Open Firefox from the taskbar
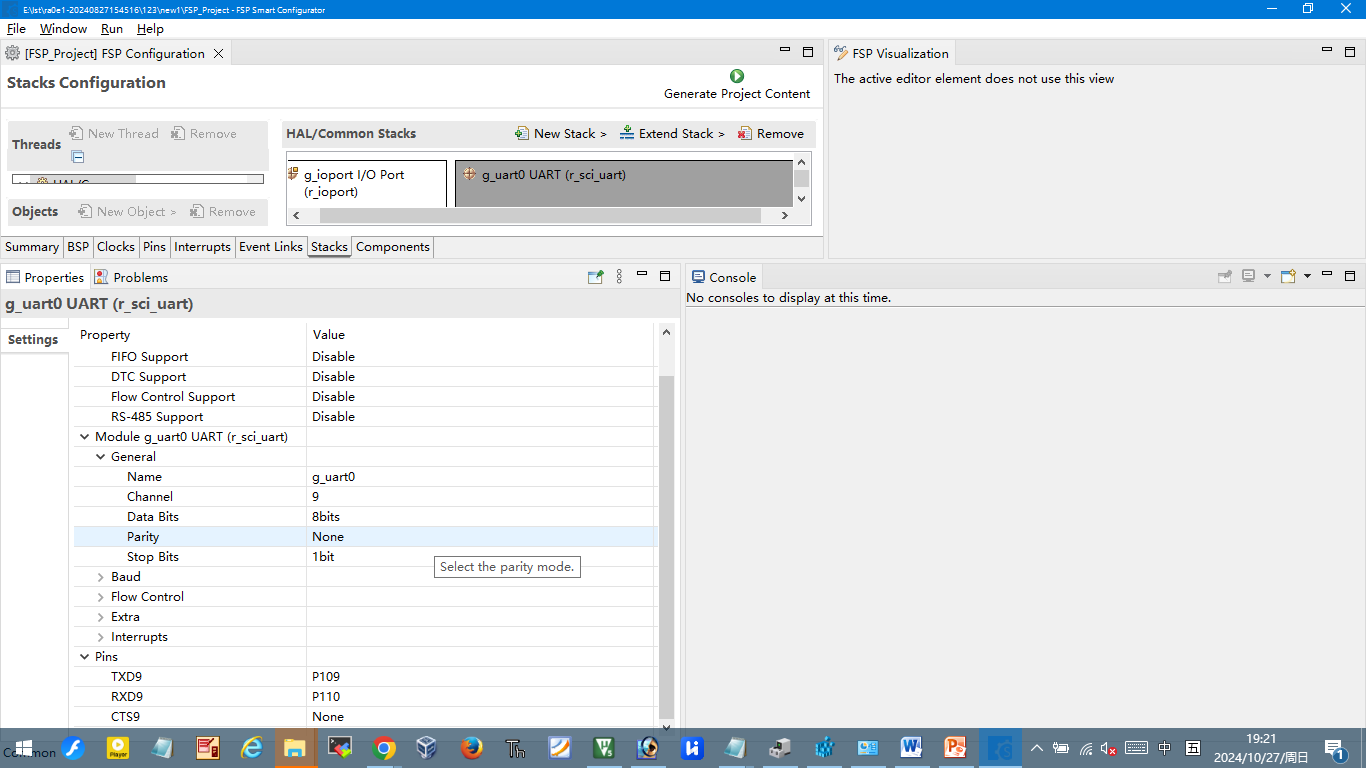Image resolution: width=1366 pixels, height=768 pixels. [x=472, y=747]
